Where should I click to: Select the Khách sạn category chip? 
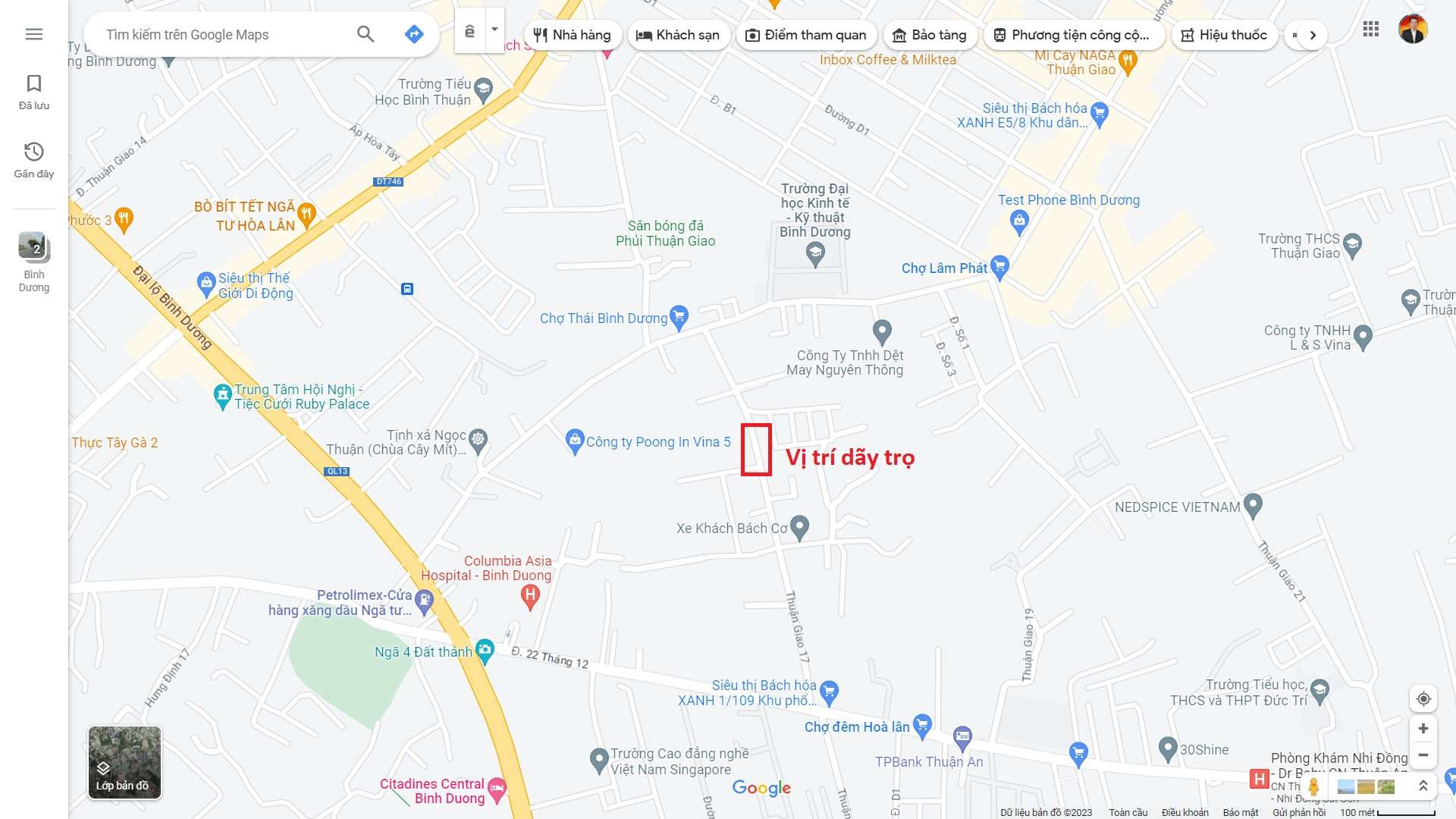[x=679, y=35]
